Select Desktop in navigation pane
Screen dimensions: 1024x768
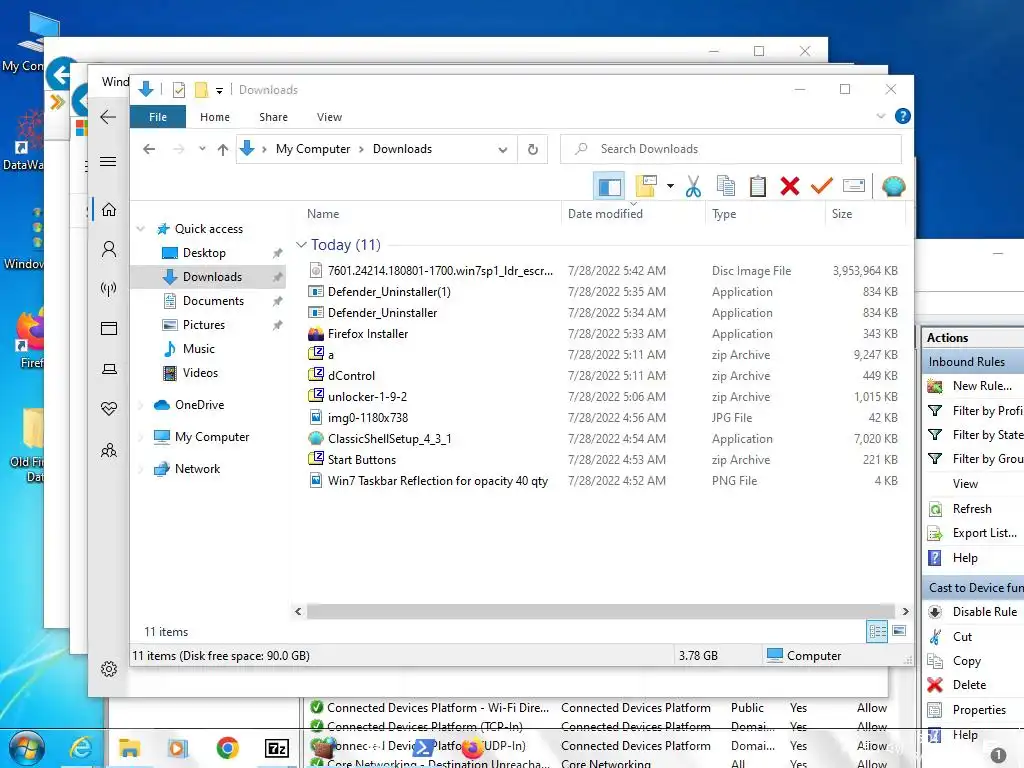click(x=204, y=253)
